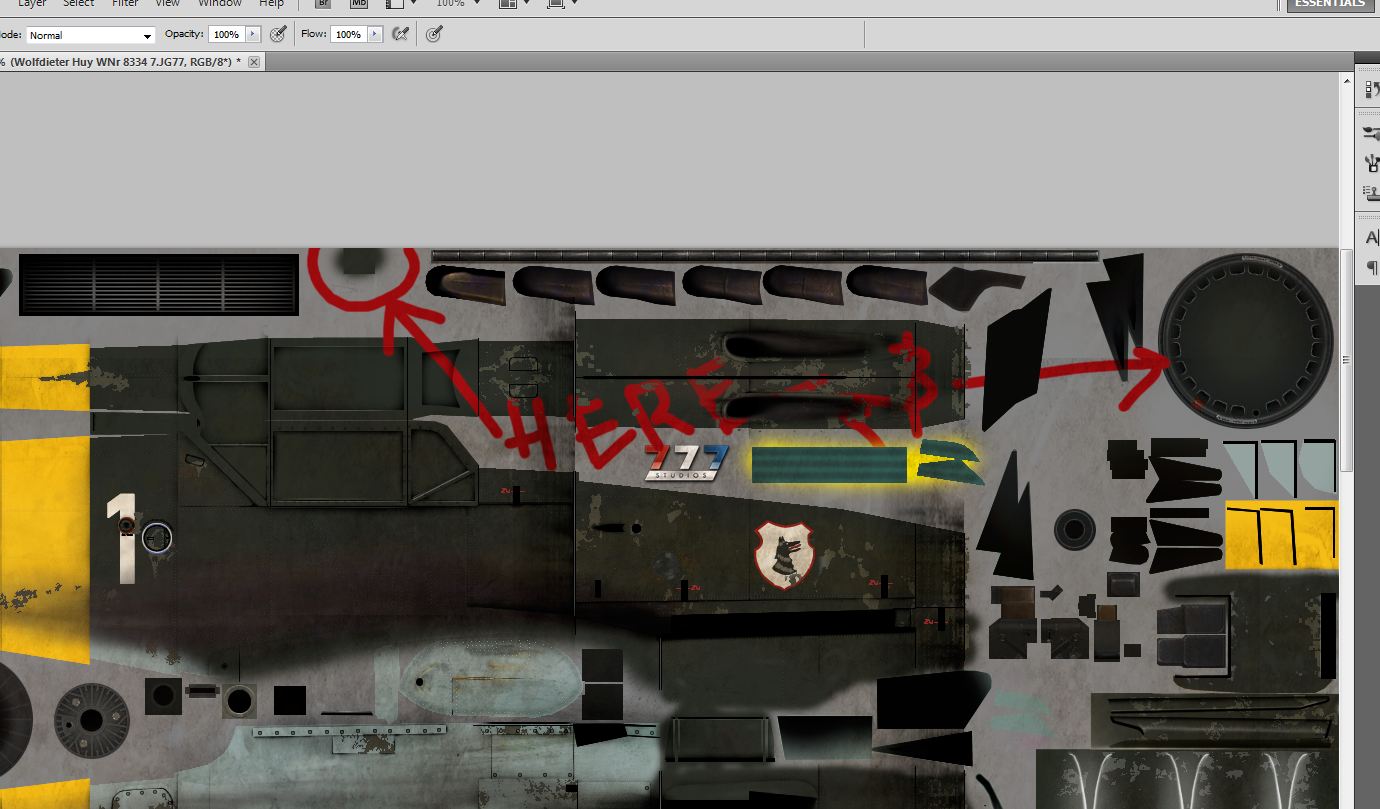Click the Opacity 100% value field

(226, 34)
